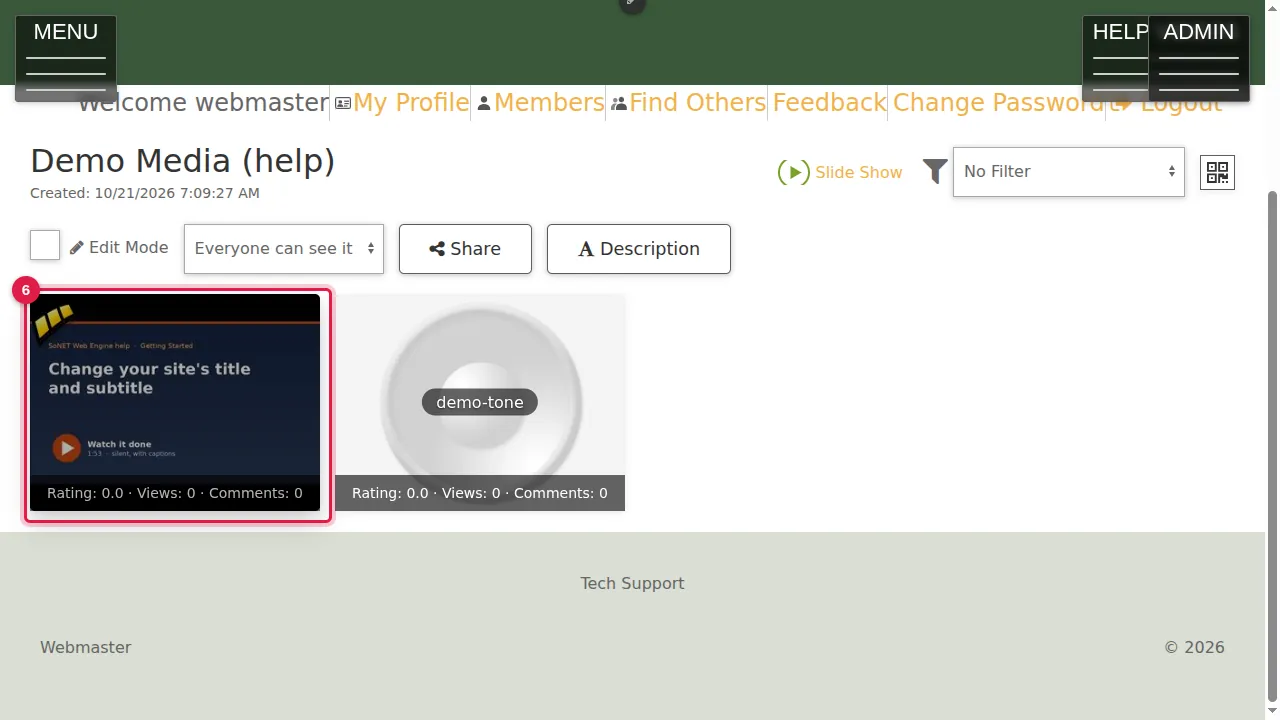
Task: Click the Find Others people icon
Action: pyautogui.click(x=619, y=103)
